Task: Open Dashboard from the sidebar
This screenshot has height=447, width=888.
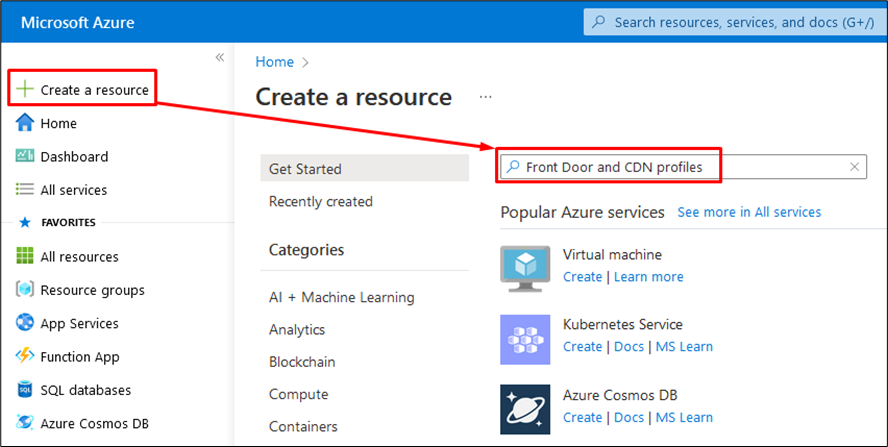Action: tap(74, 156)
